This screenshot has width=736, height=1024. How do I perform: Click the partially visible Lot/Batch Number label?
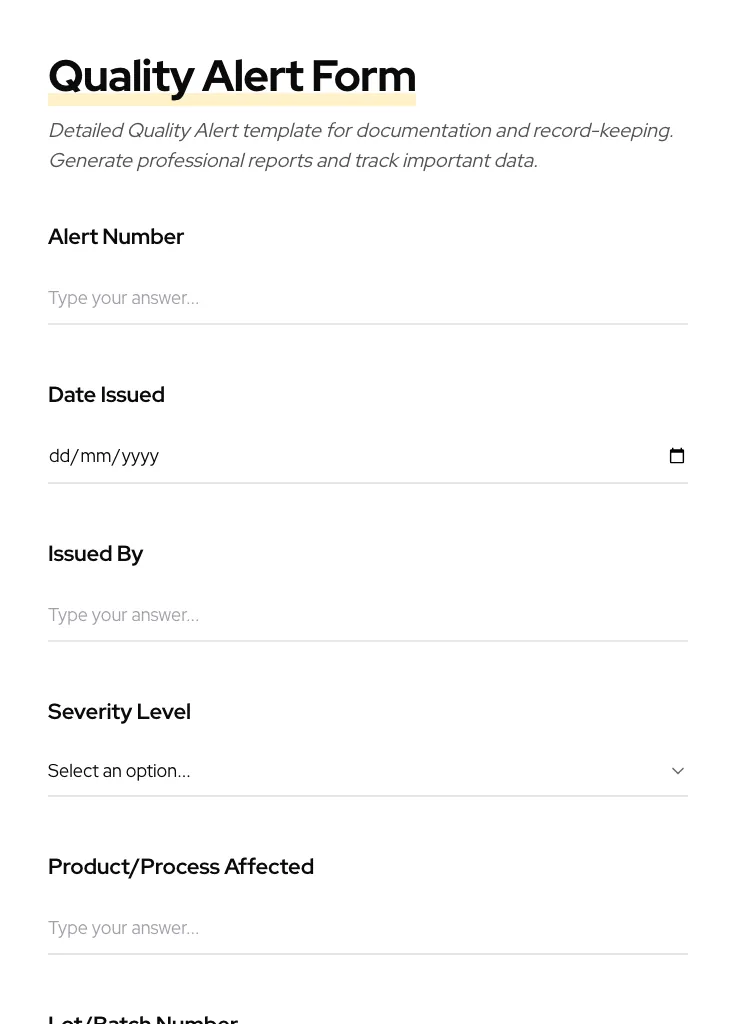[x=143, y=1019]
